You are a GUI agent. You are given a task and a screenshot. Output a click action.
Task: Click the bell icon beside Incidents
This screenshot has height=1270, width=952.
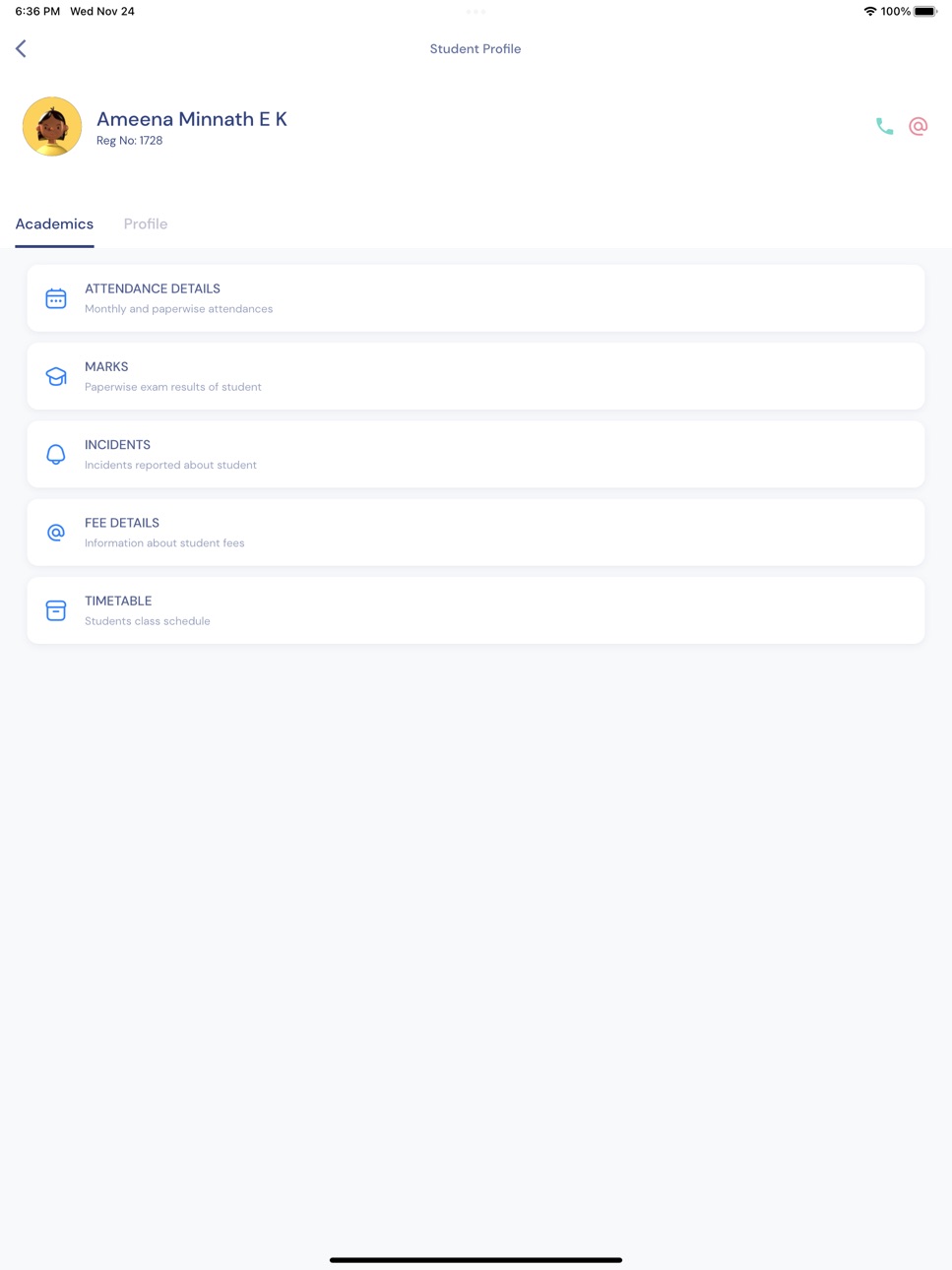(x=56, y=454)
